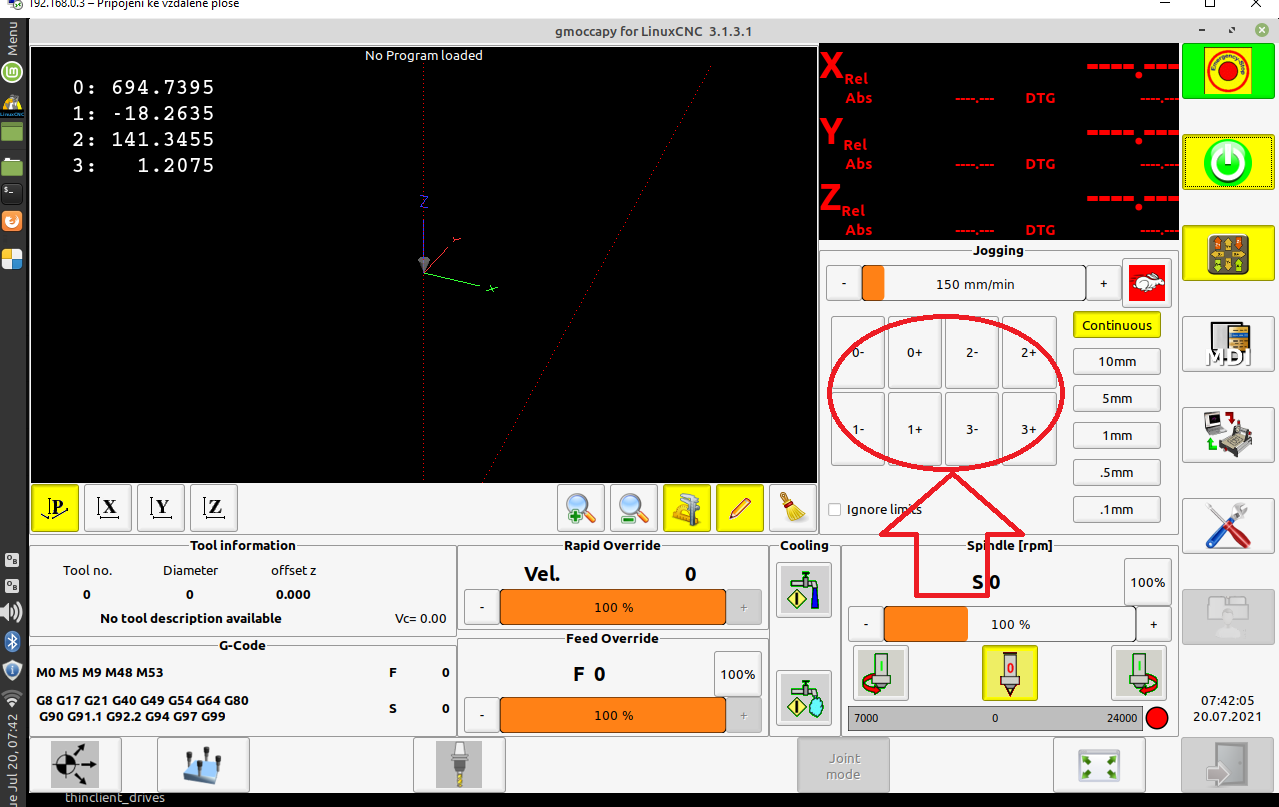The width and height of the screenshot is (1279, 807).
Task: Click the volume speaker tray icon
Action: pos(12,612)
